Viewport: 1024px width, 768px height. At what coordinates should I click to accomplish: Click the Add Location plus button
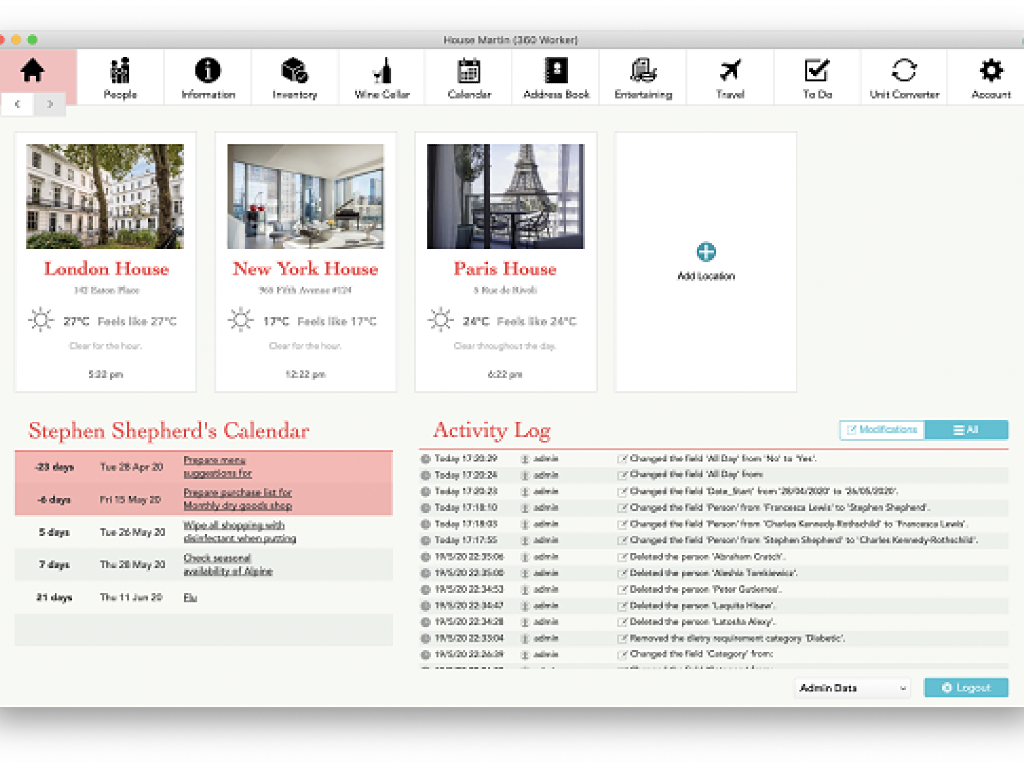click(x=706, y=252)
